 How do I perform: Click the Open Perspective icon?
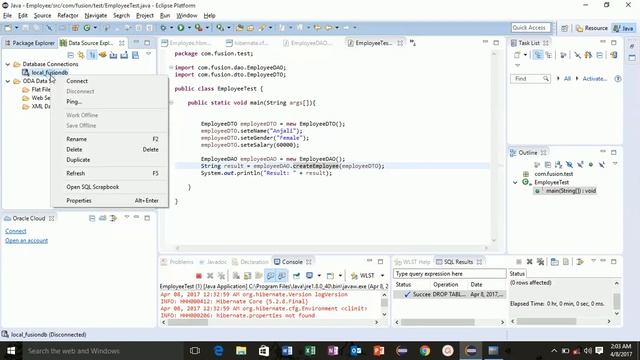pyautogui.click(x=564, y=28)
